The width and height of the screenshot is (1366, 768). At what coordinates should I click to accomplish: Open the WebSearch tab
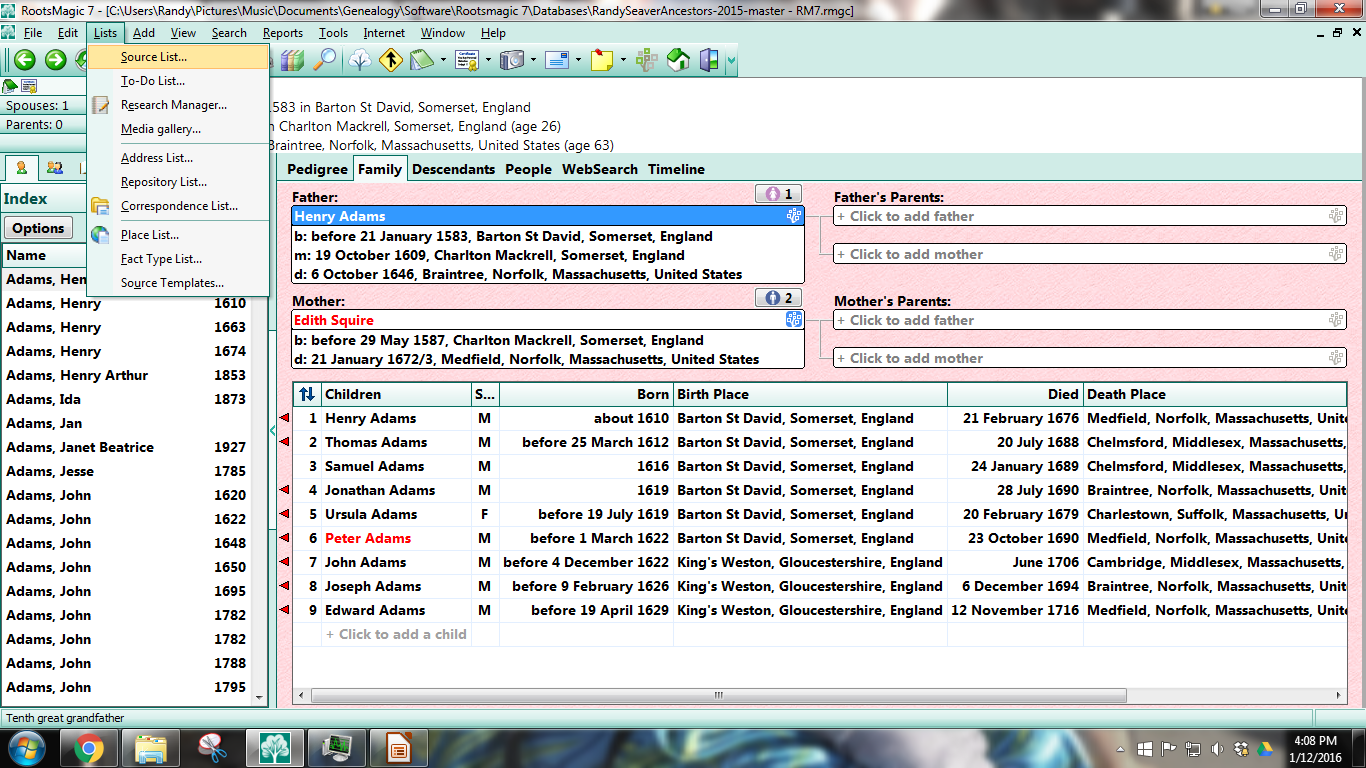[x=600, y=169]
